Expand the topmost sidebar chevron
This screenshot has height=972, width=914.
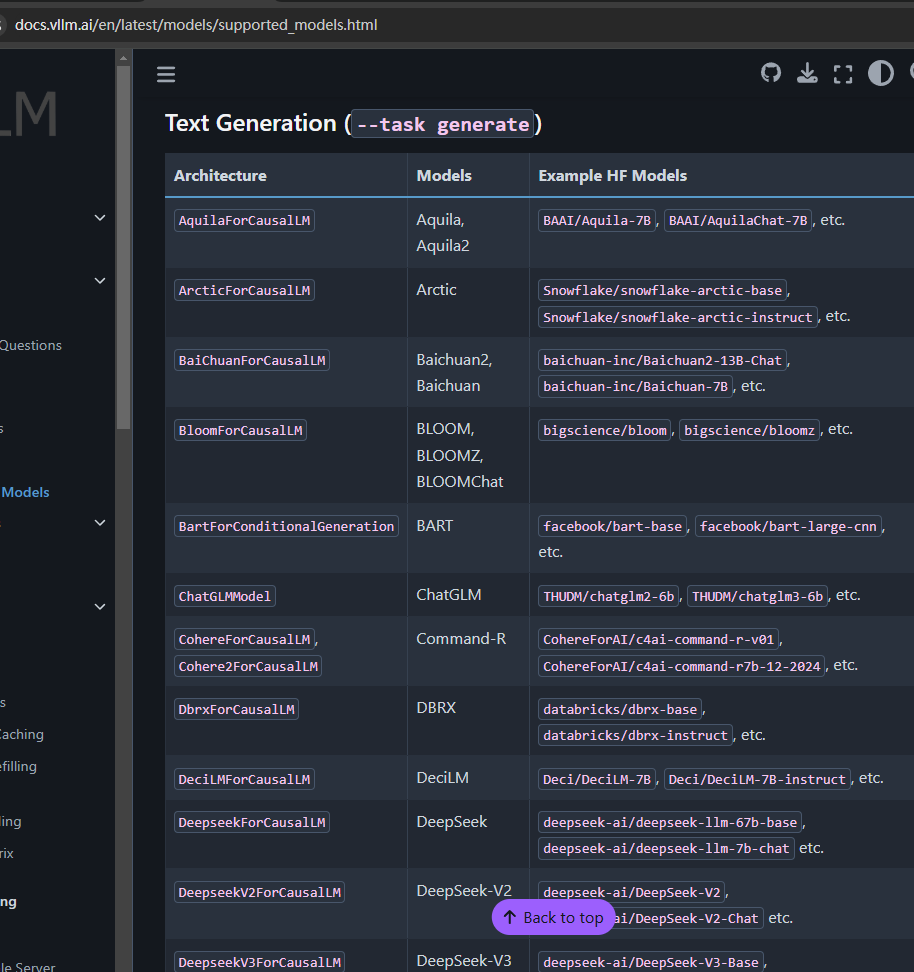tap(99, 218)
